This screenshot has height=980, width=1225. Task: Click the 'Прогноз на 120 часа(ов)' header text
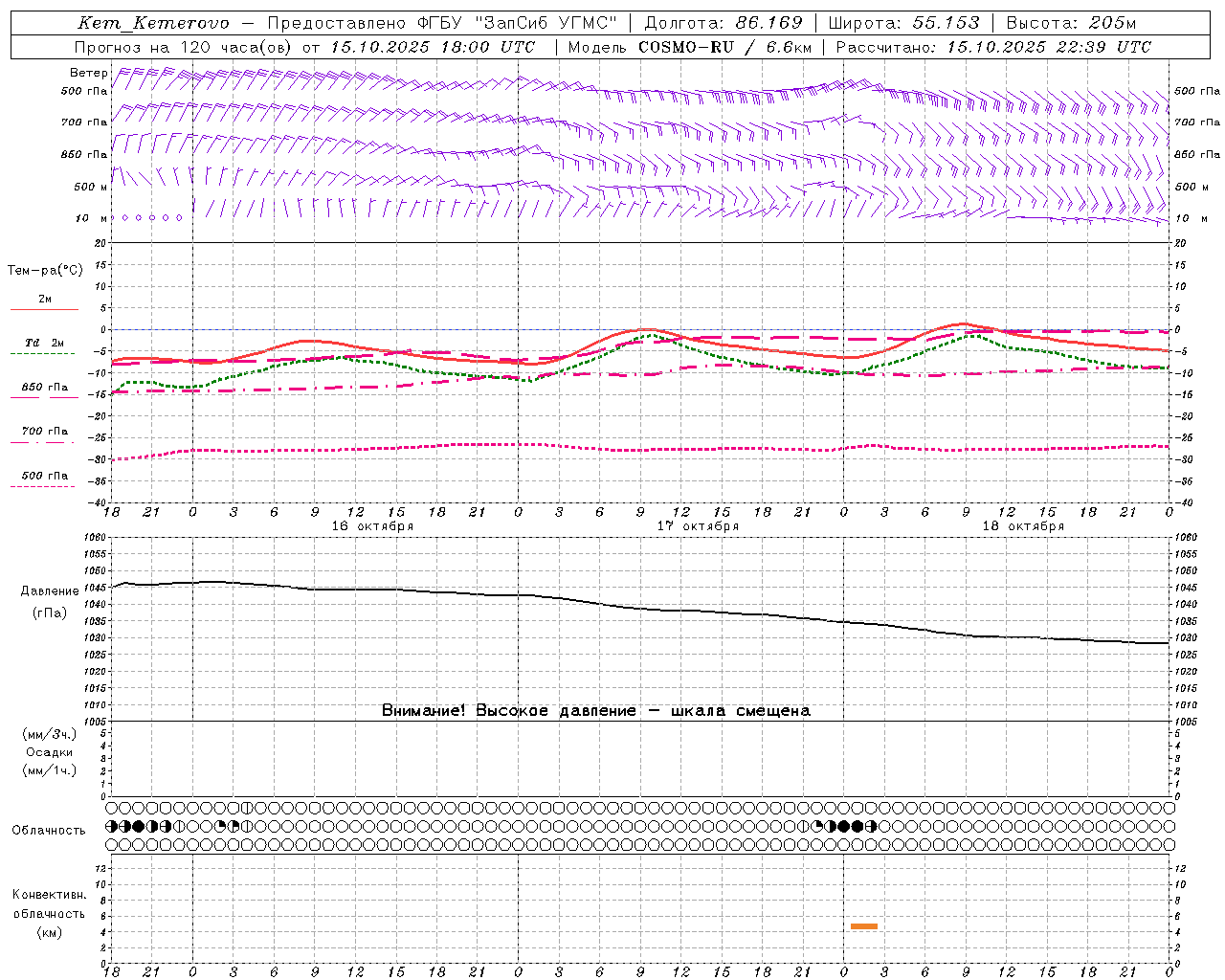[x=185, y=47]
